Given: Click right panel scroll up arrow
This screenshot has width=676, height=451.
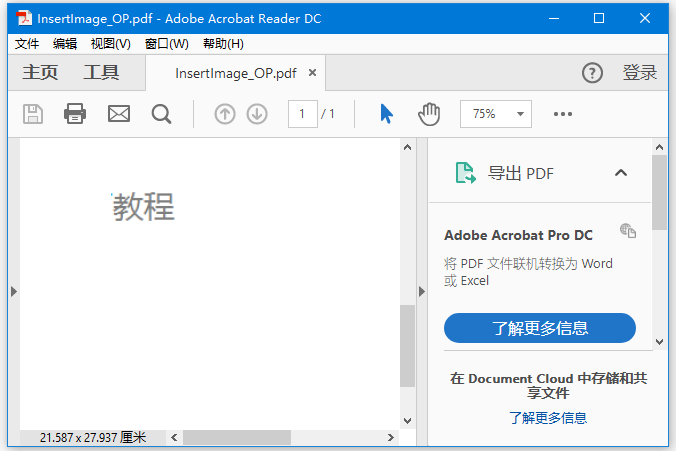Looking at the screenshot, I should click(x=659, y=147).
